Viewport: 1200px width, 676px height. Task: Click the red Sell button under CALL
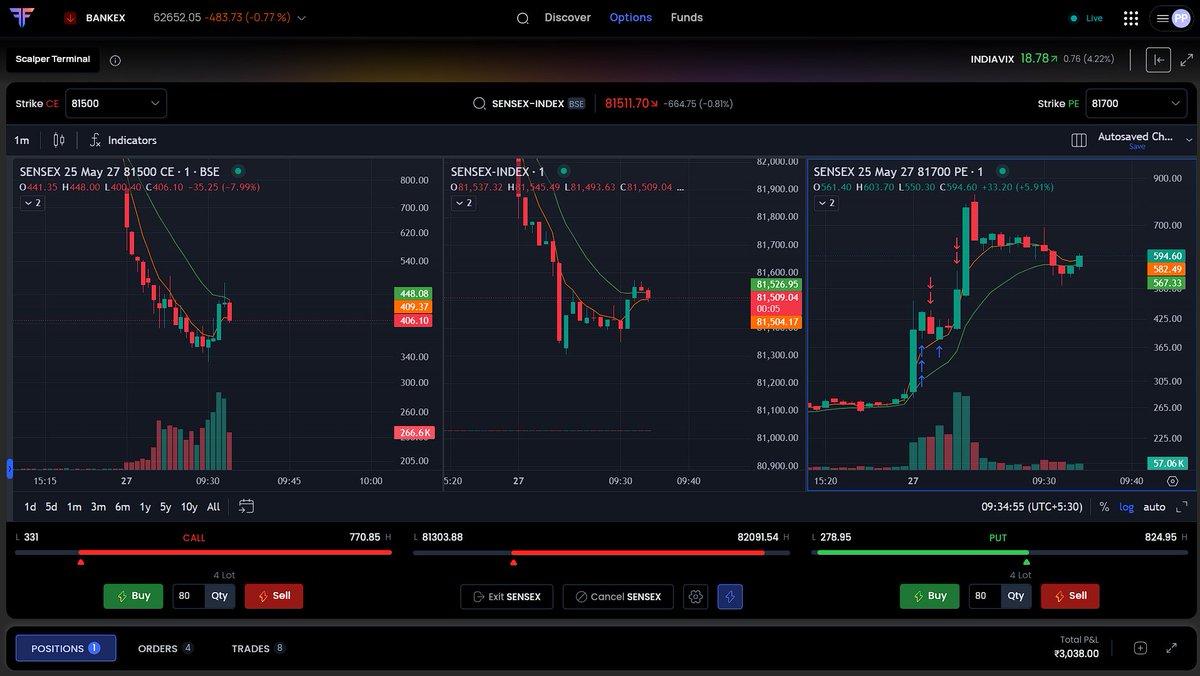pos(274,596)
